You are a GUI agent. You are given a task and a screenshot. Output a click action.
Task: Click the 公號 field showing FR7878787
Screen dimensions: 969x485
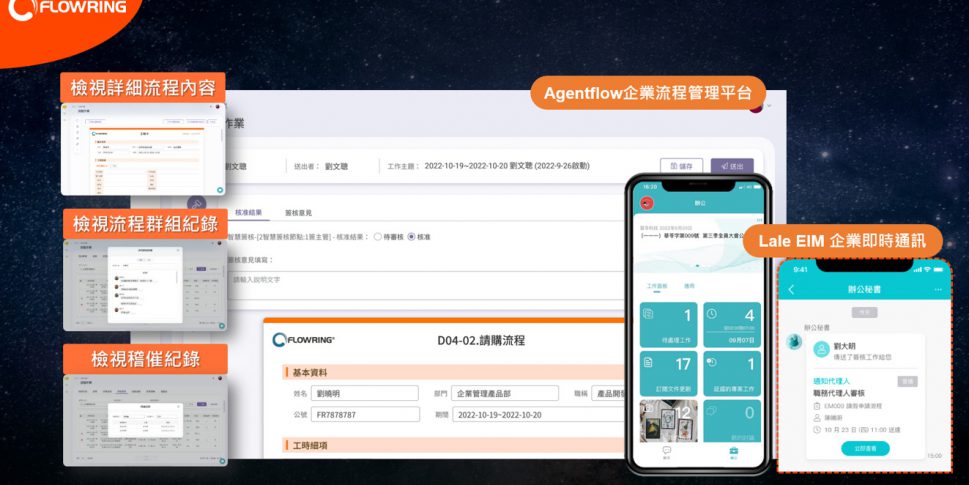click(x=365, y=415)
